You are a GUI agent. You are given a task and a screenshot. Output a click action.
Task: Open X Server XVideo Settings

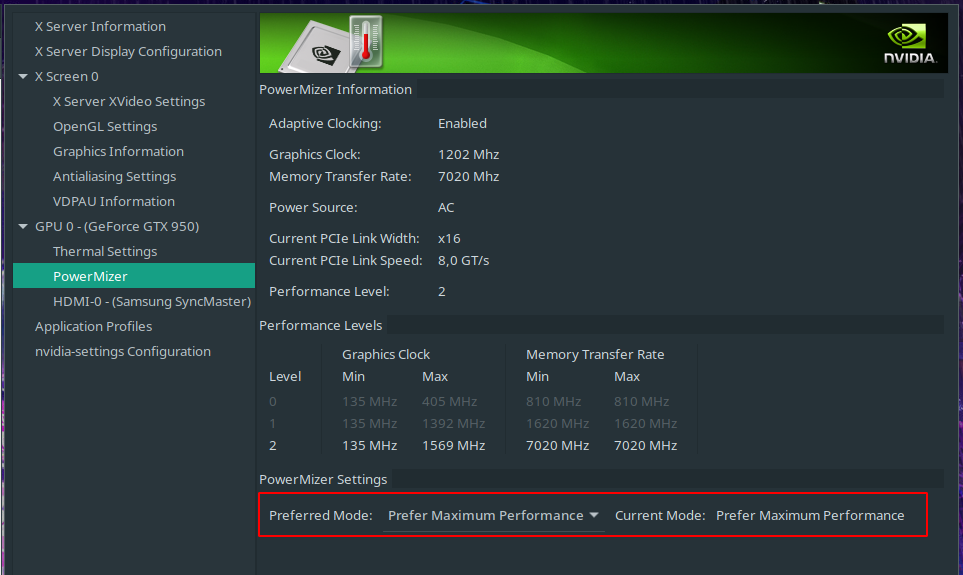[129, 101]
